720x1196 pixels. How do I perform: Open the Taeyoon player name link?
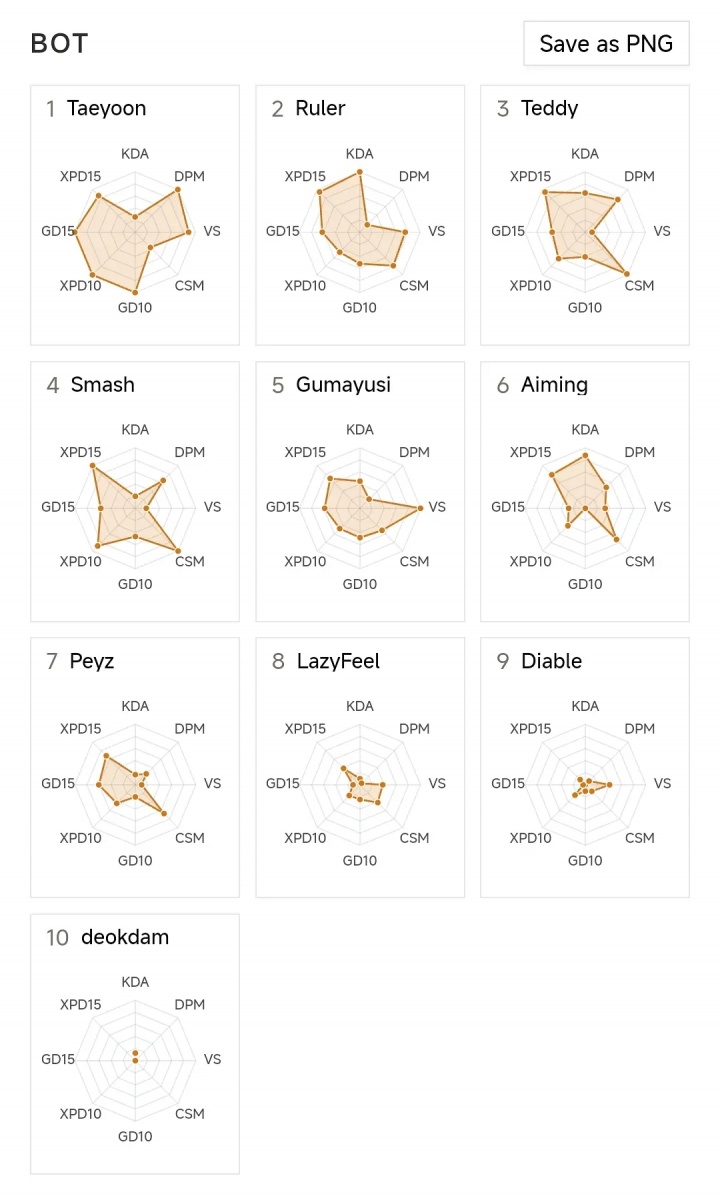pyautogui.click(x=106, y=109)
